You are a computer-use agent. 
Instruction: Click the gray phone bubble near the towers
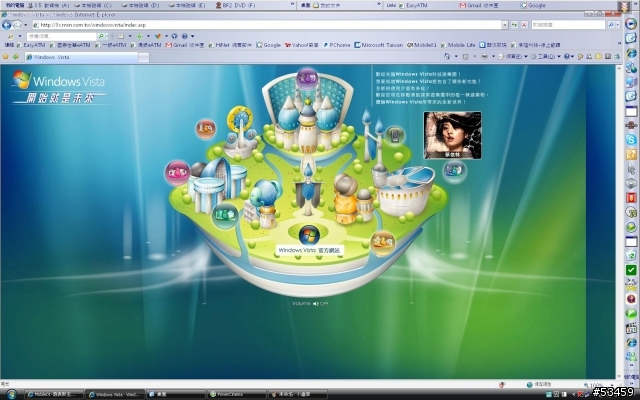(395, 136)
